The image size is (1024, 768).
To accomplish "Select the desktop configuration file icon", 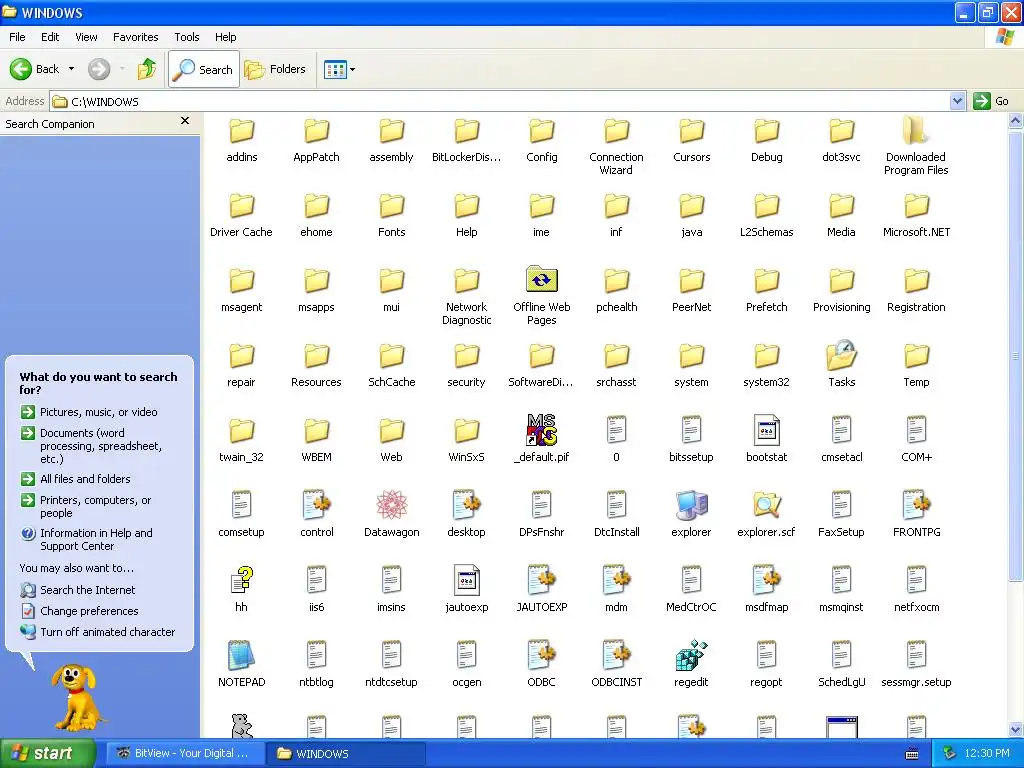I will tap(466, 505).
